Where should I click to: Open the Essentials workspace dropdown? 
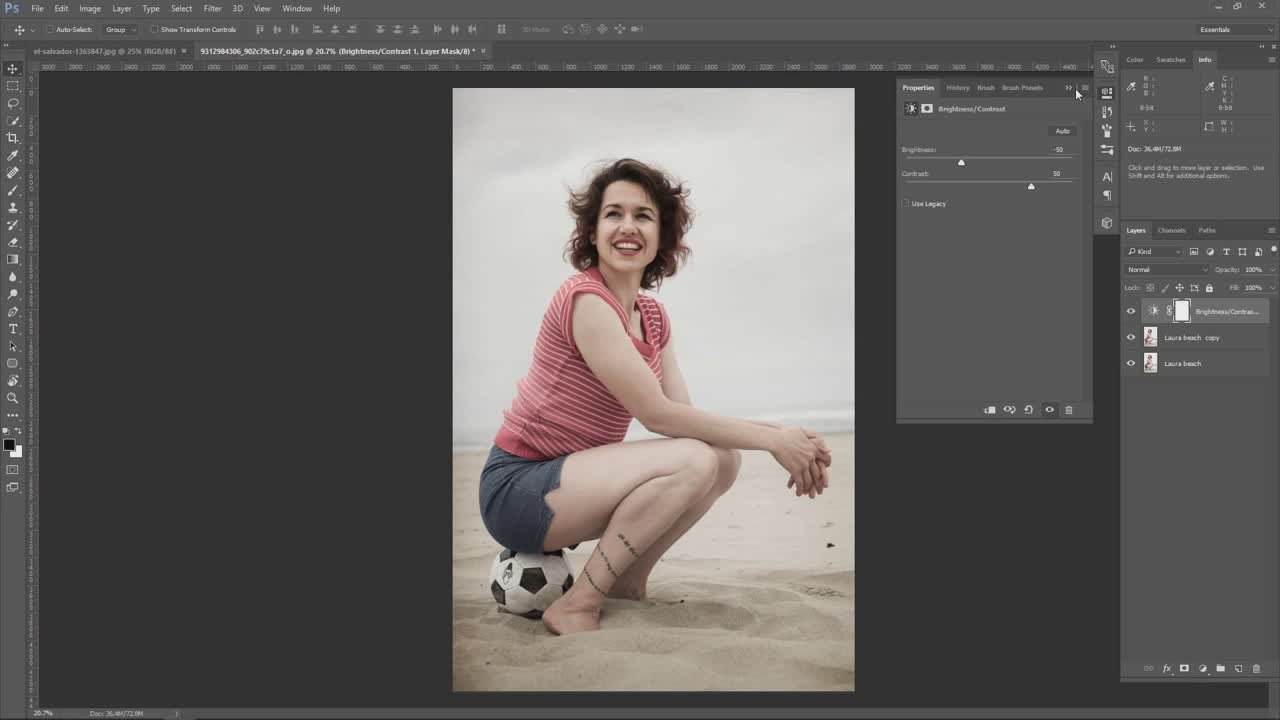tap(1235, 29)
